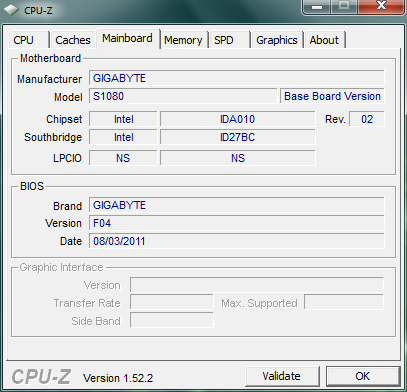
Task: Click the Manufacturer label
Action: tap(49, 79)
